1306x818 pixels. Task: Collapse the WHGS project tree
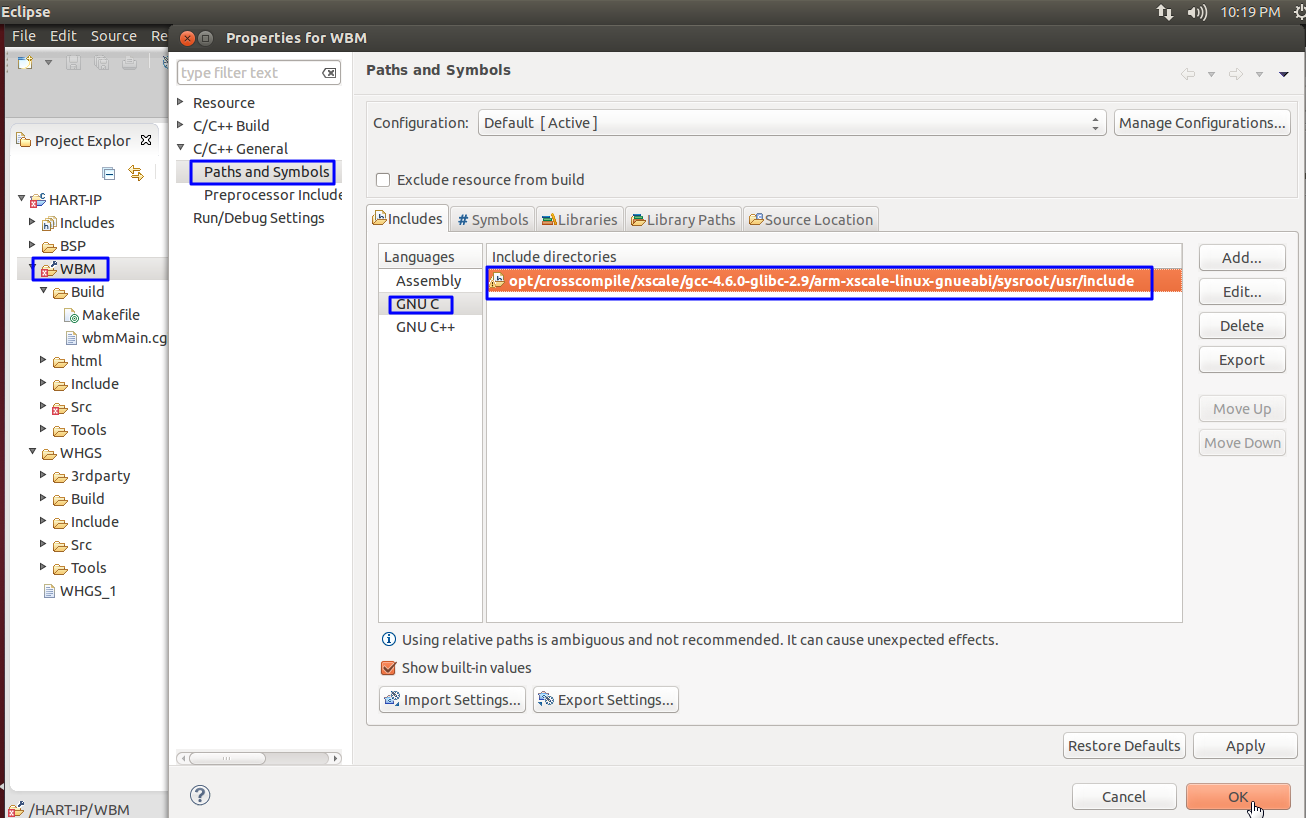pyautogui.click(x=32, y=453)
